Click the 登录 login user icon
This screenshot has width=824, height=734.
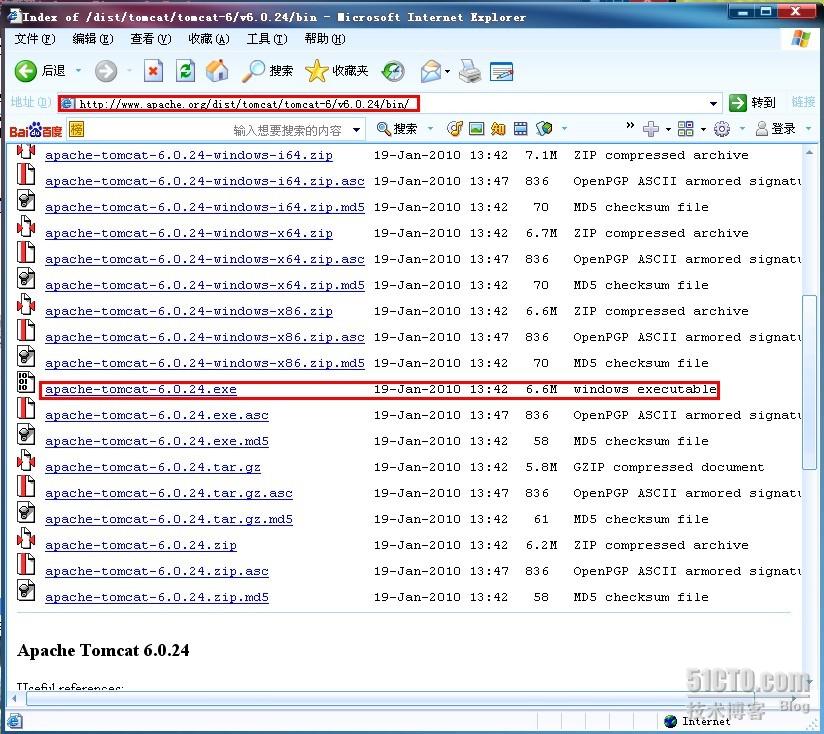click(776, 129)
